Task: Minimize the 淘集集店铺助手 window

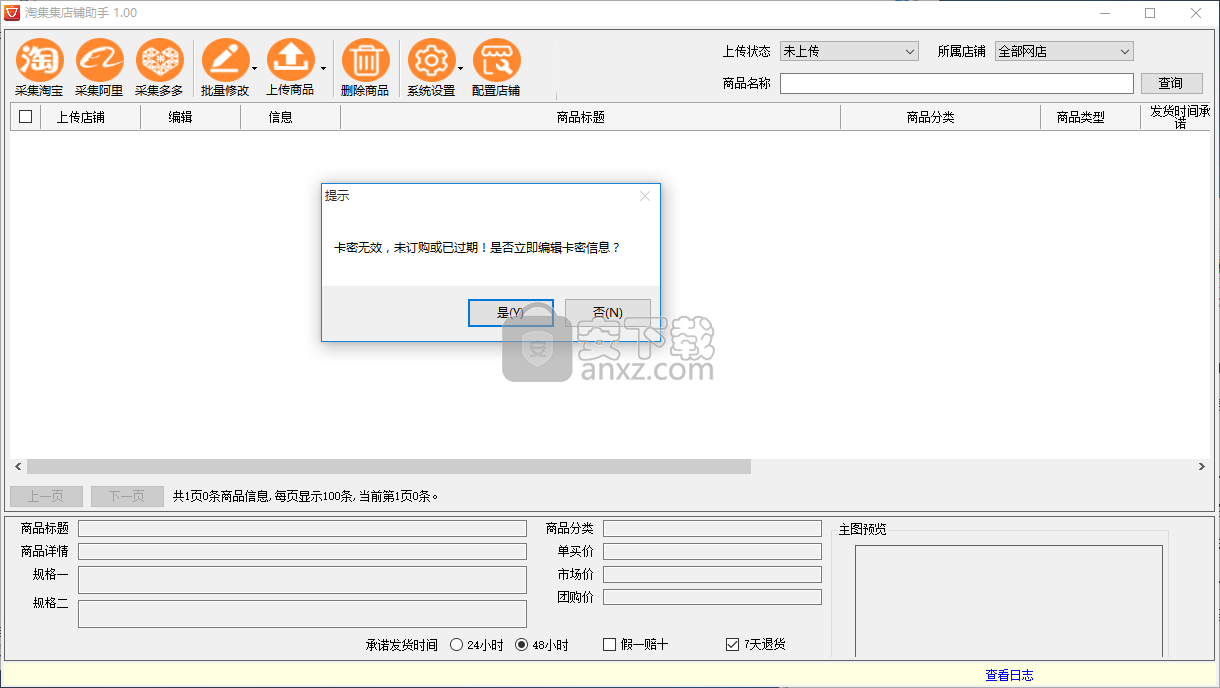Action: 1105,13
